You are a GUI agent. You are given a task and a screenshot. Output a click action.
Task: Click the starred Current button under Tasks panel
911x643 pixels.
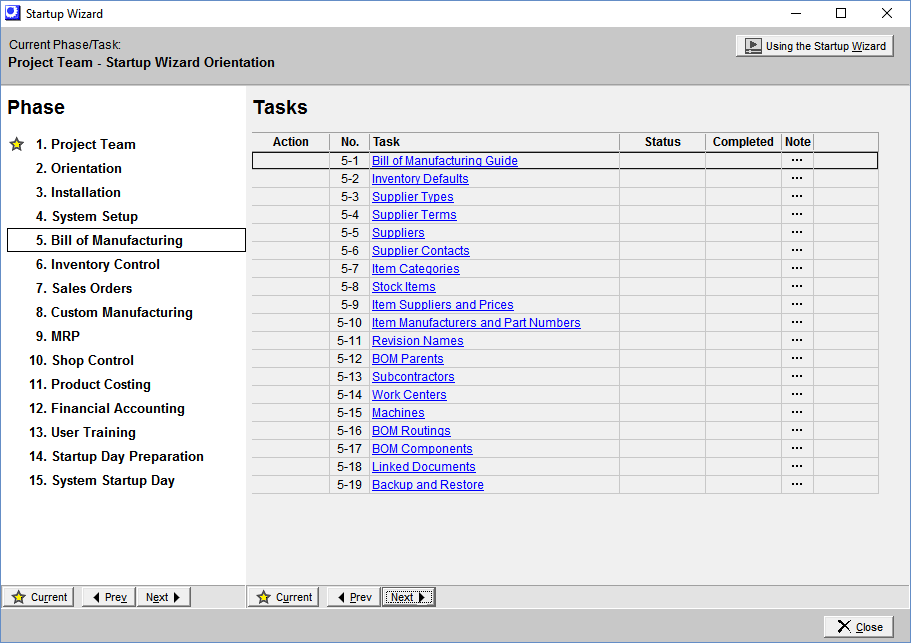[x=283, y=596]
